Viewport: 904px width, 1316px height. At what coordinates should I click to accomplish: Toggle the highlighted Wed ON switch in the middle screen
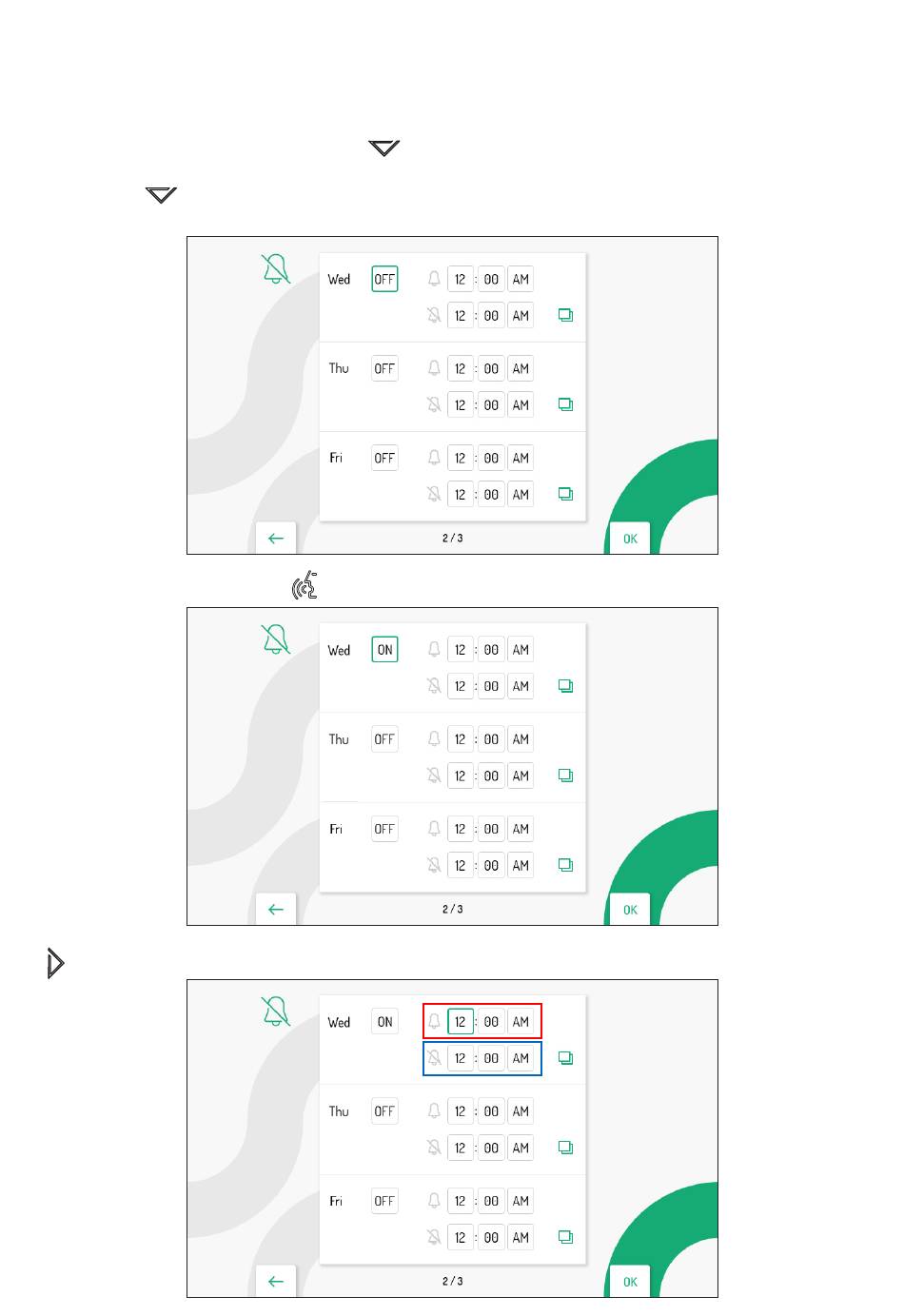coord(384,650)
